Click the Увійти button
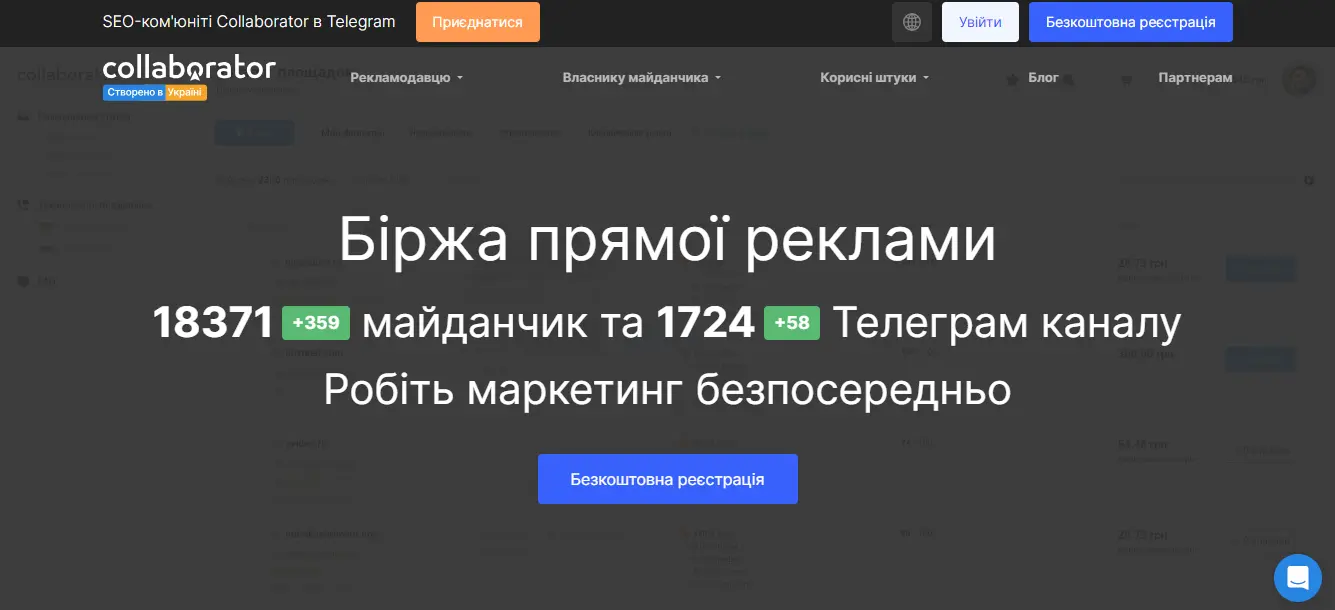1335x610 pixels. [x=980, y=22]
